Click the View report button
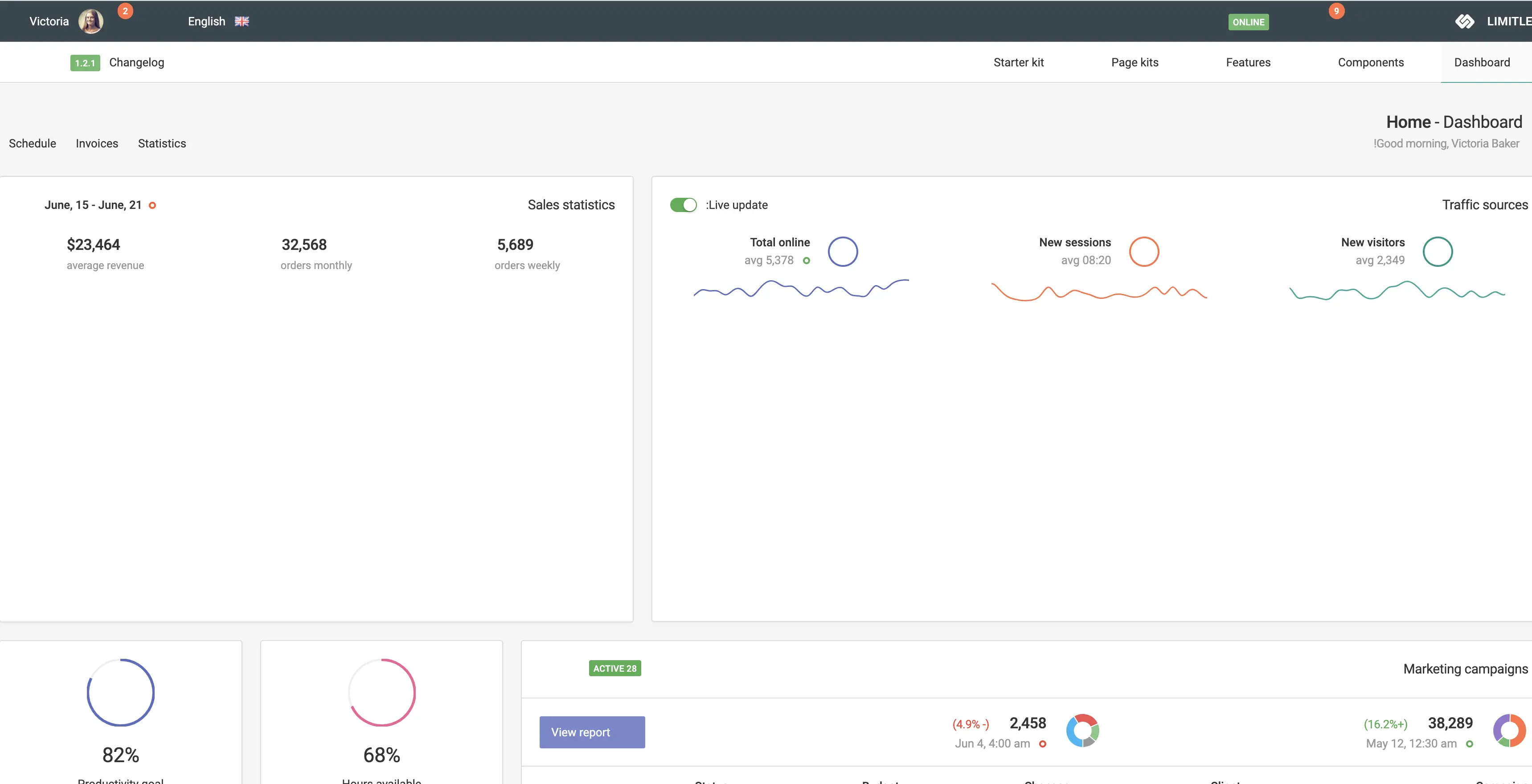 coord(591,732)
